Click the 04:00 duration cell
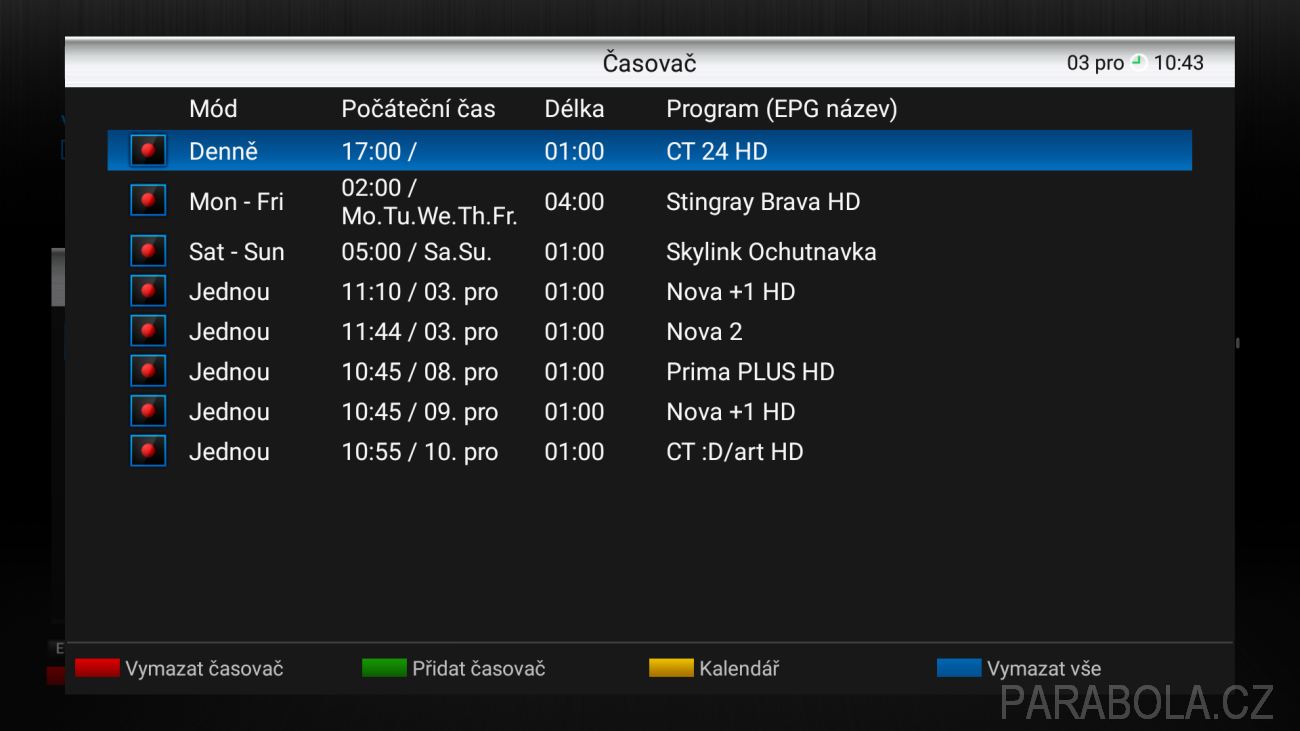This screenshot has height=731, width=1300. (574, 201)
